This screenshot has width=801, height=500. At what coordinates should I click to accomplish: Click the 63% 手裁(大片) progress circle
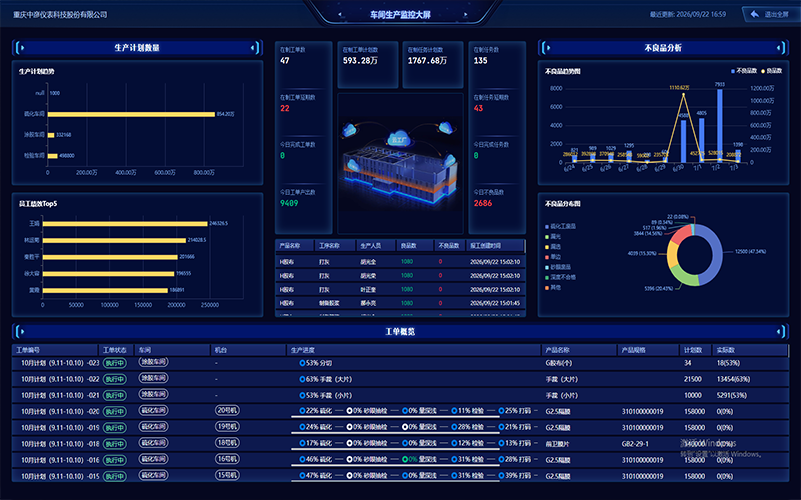302,379
